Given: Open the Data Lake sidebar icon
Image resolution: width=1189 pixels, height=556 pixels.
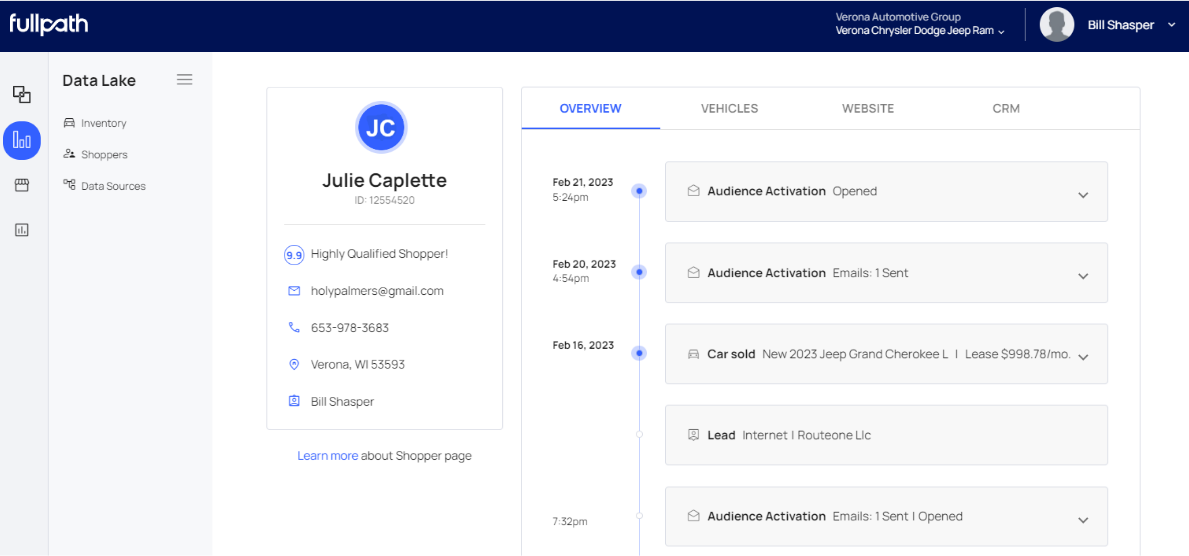Looking at the screenshot, I should coord(22,140).
